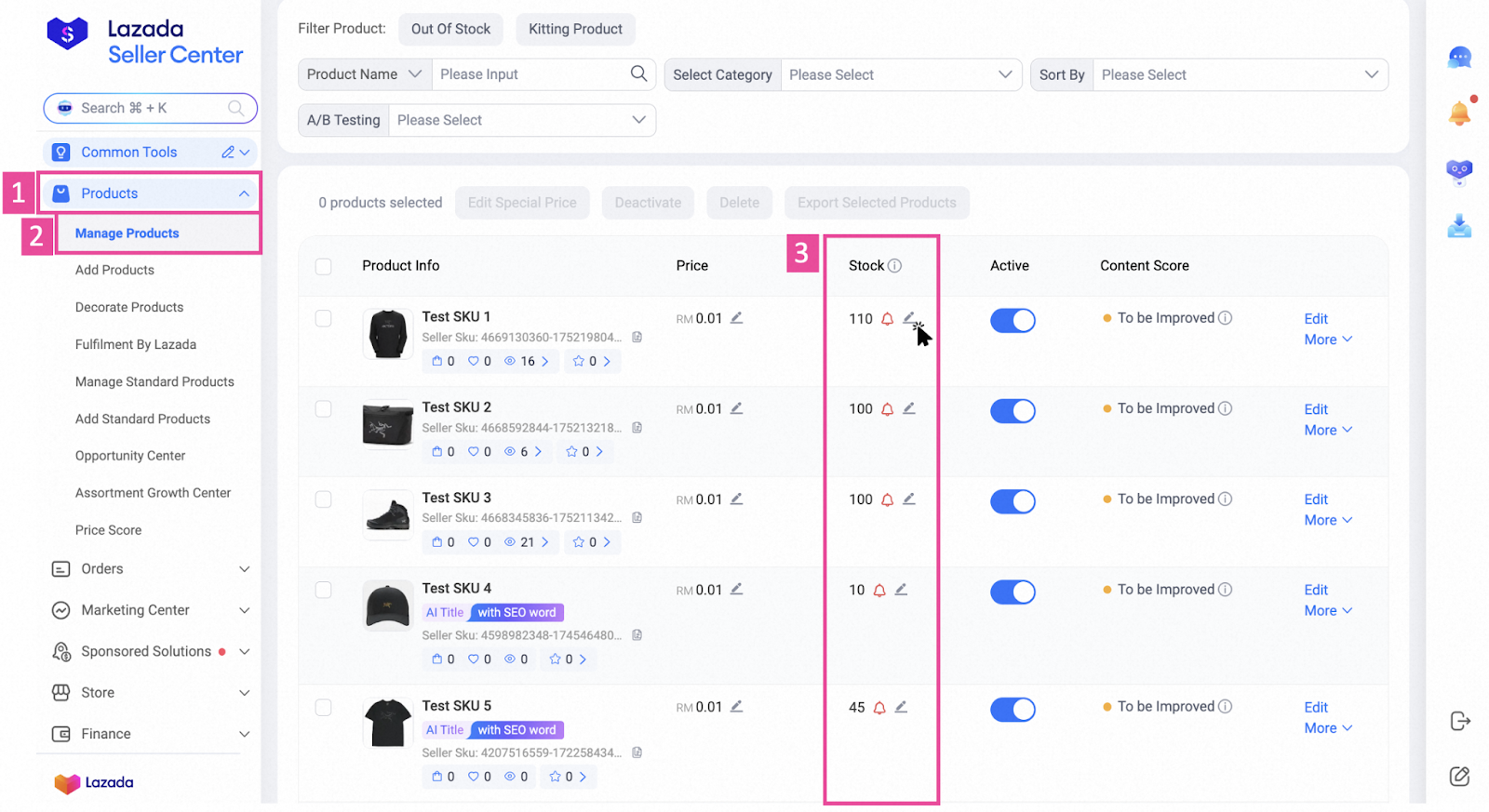Screen dimensions: 1489x812
Task: Open view count 16 for Test SKU 1
Action: pyautogui.click(x=528, y=361)
